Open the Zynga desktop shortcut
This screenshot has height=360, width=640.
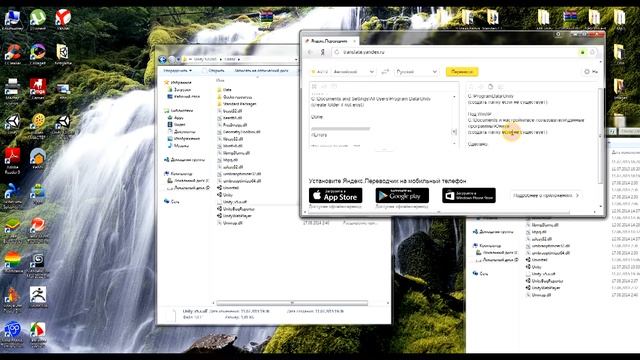coord(38,89)
